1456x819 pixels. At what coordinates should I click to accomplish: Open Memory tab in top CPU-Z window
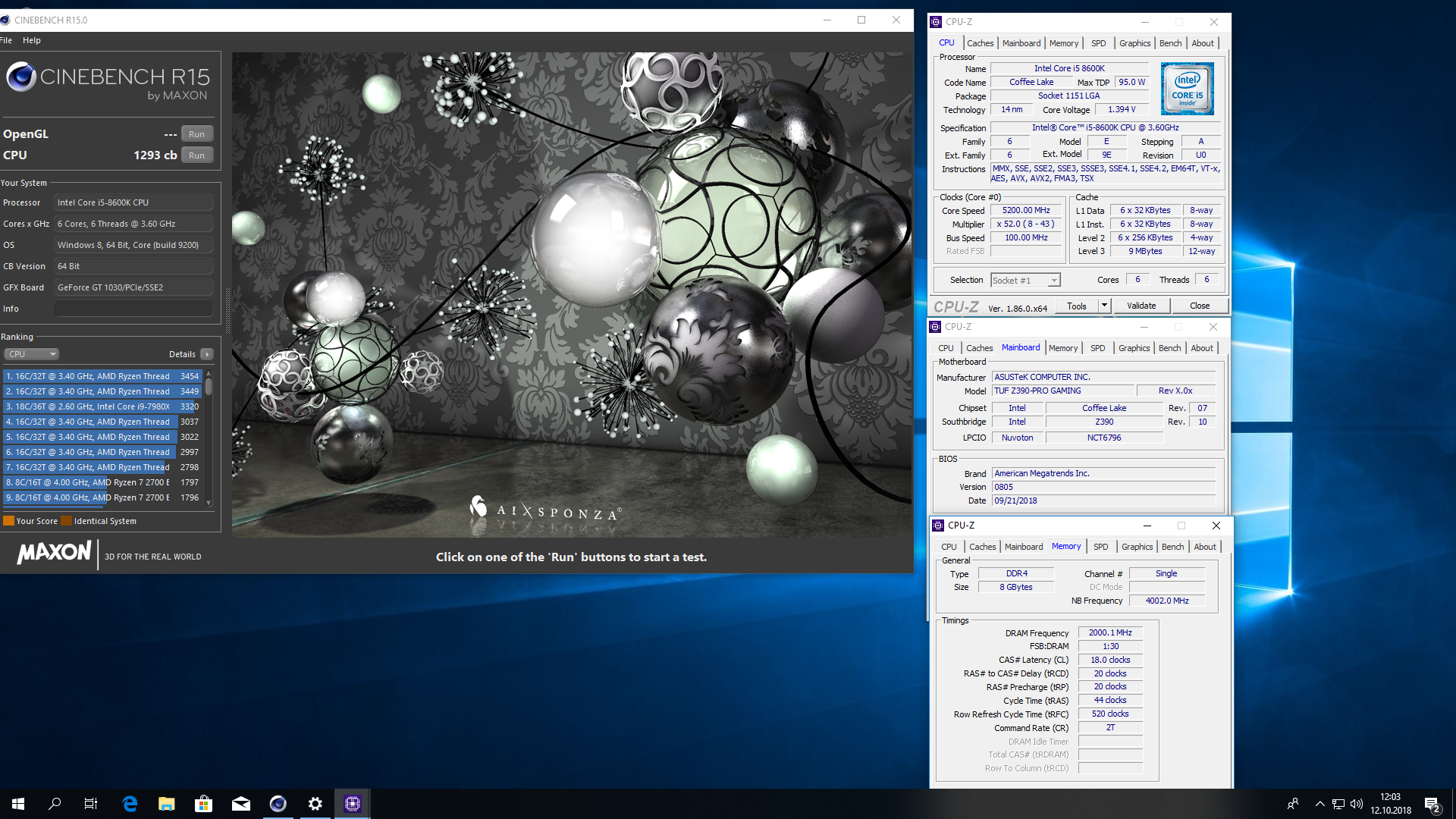point(1063,43)
